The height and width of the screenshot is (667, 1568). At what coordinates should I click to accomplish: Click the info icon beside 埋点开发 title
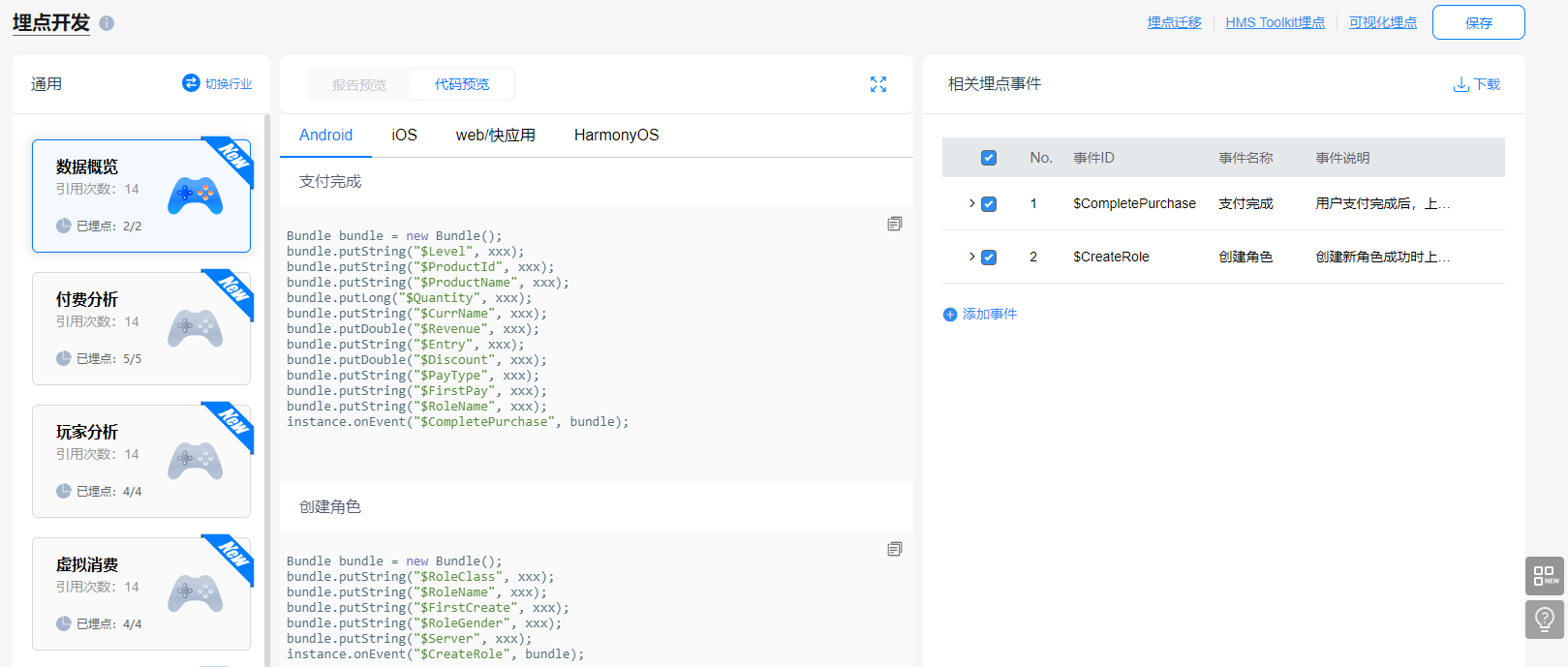pyautogui.click(x=107, y=23)
